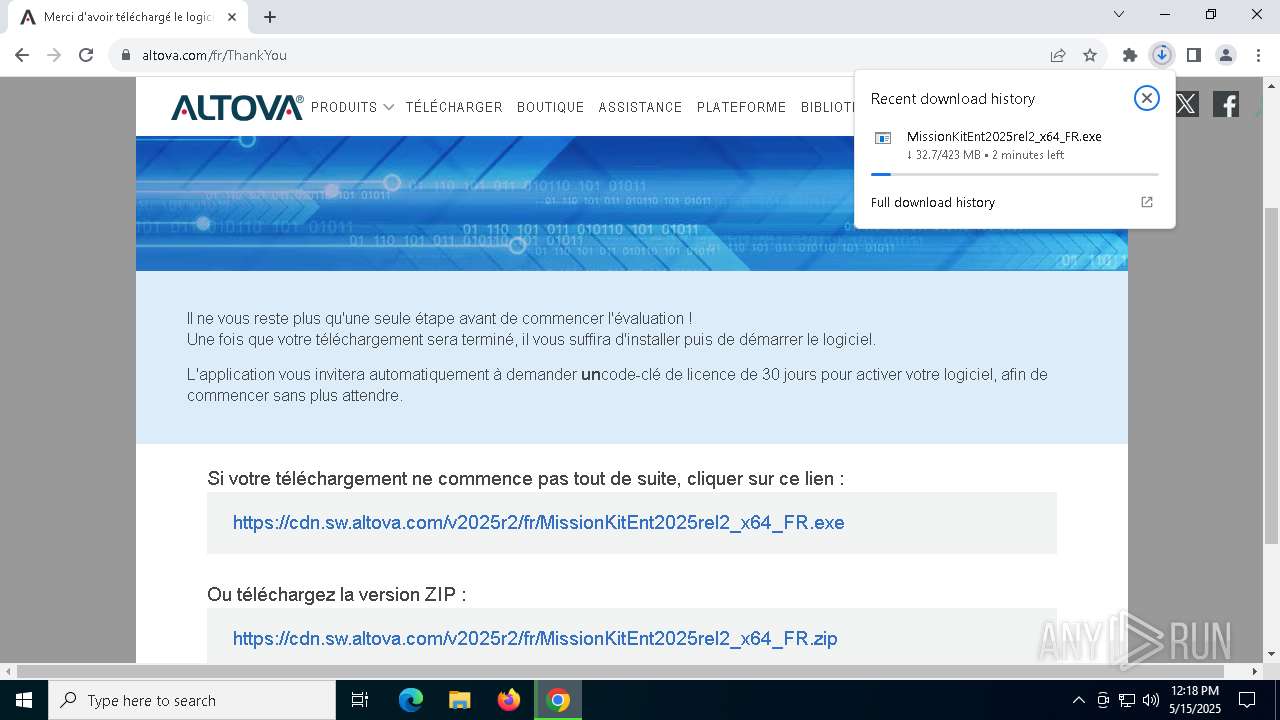Click the MissionKitEnt2025rel2_x64_FR.exe download link
The image size is (1280, 720).
tap(538, 523)
